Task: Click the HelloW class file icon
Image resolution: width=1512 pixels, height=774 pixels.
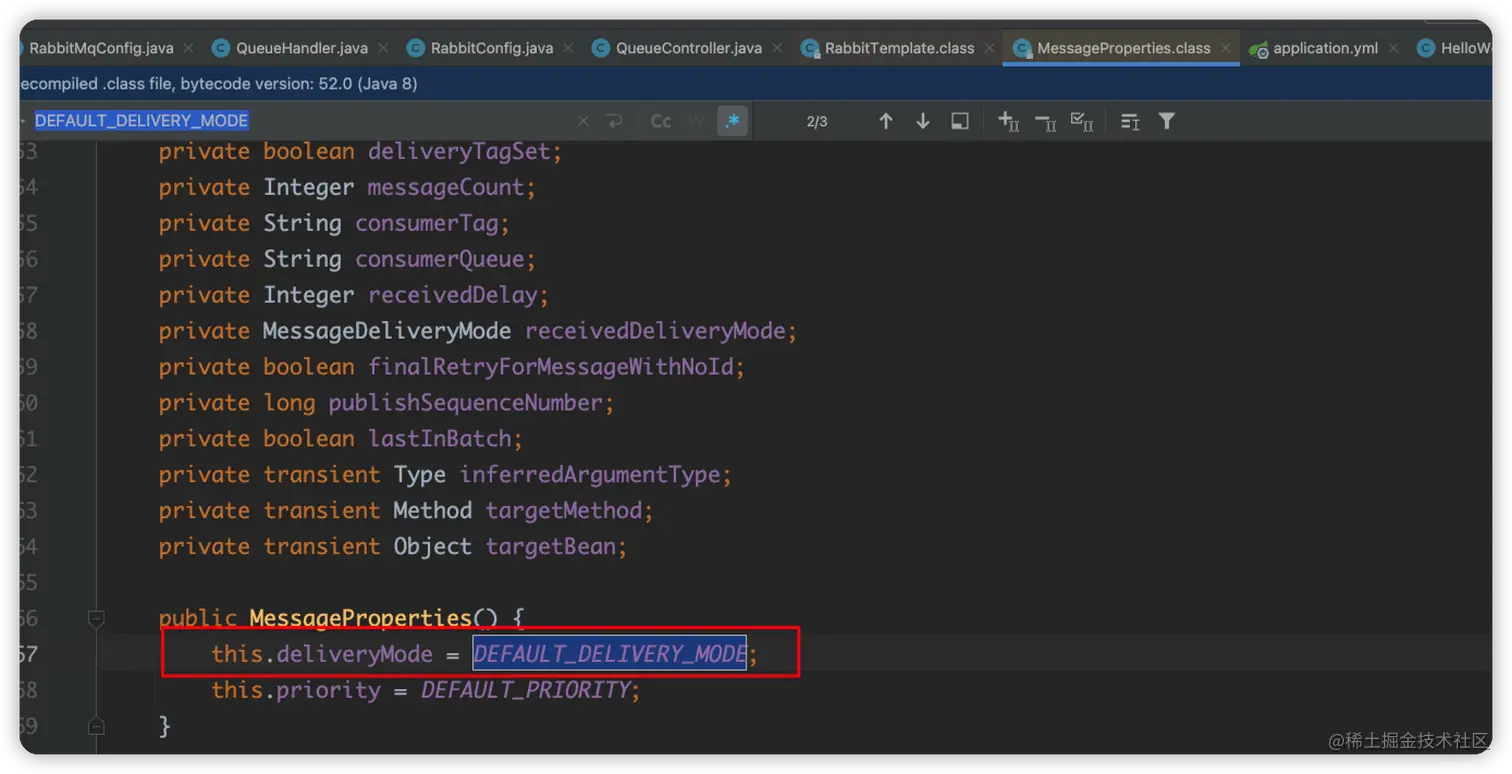Action: [x=1425, y=48]
